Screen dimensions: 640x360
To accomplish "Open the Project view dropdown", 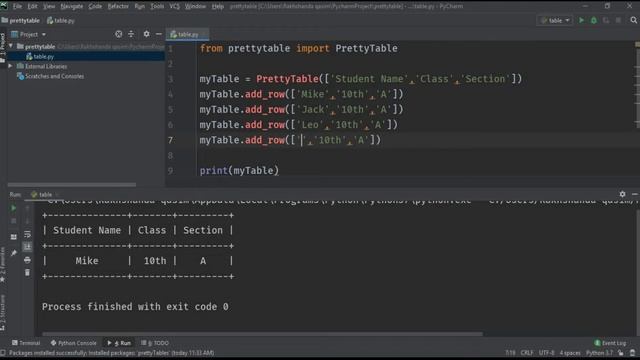I will coord(29,34).
